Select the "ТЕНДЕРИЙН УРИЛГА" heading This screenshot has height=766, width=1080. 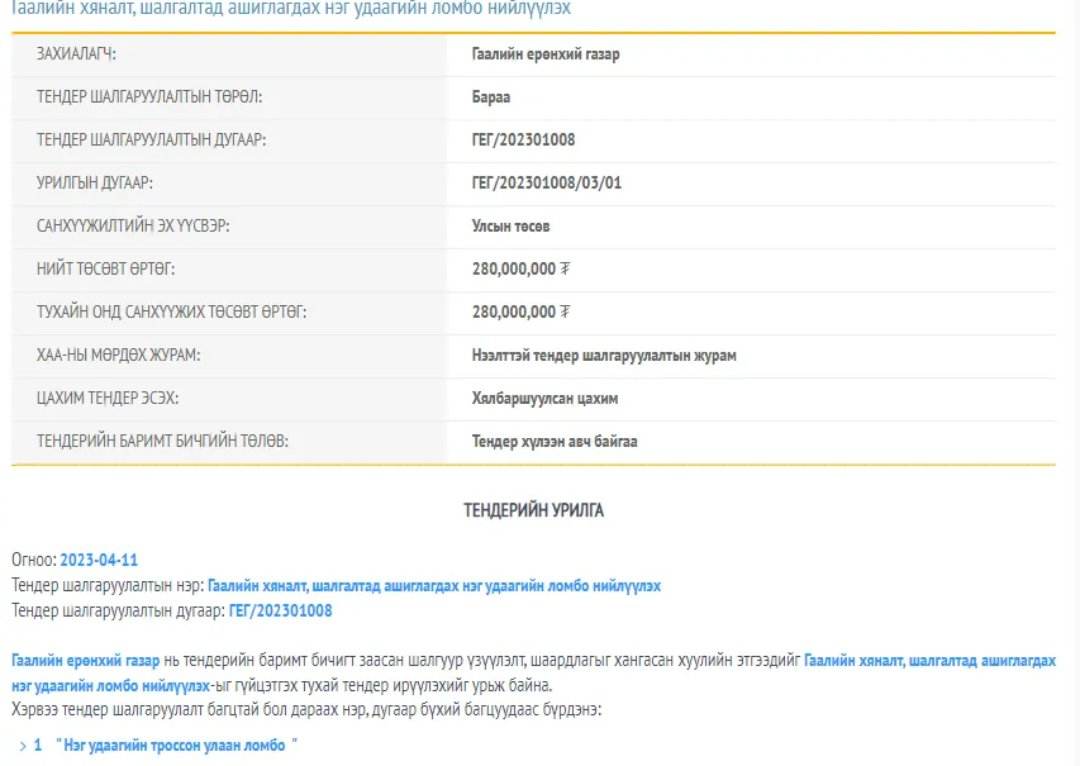tap(533, 510)
